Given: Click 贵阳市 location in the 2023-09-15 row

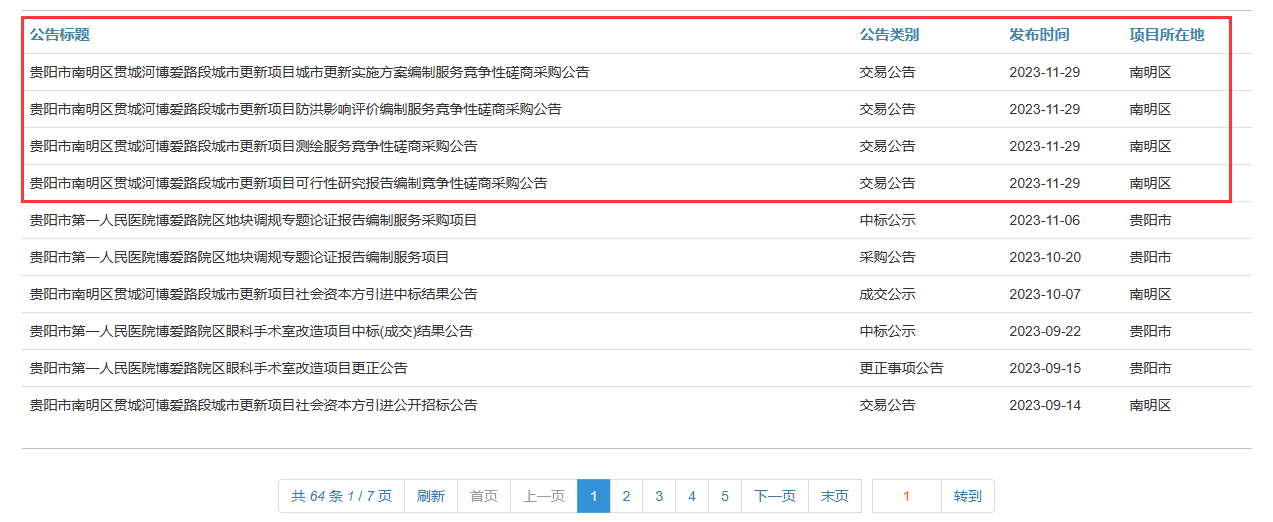Looking at the screenshot, I should (1150, 368).
